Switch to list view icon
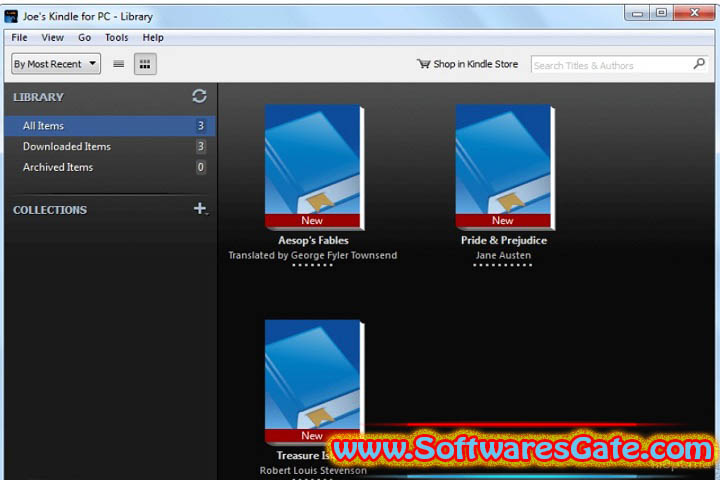This screenshot has width=720, height=480. (118, 64)
